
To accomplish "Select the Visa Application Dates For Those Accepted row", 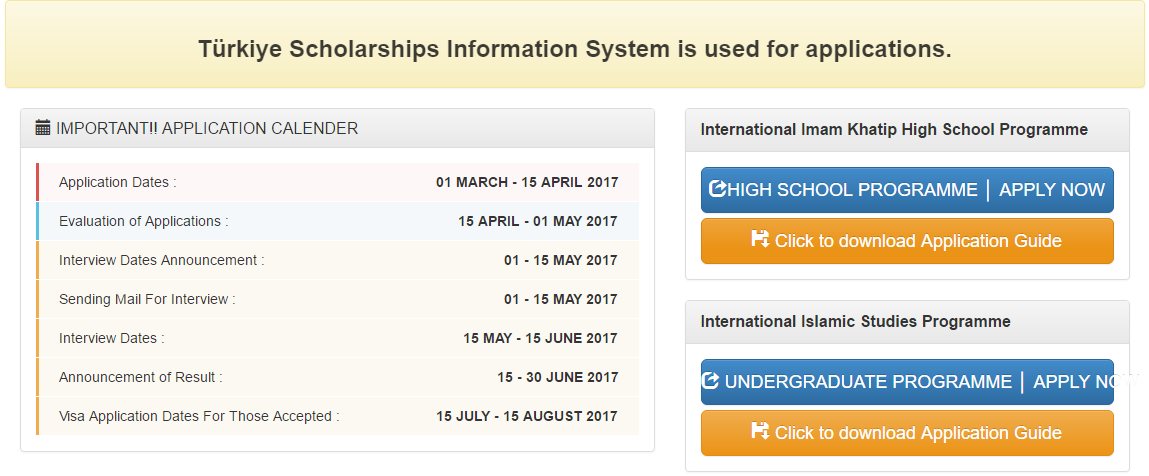I will pyautogui.click(x=337, y=416).
